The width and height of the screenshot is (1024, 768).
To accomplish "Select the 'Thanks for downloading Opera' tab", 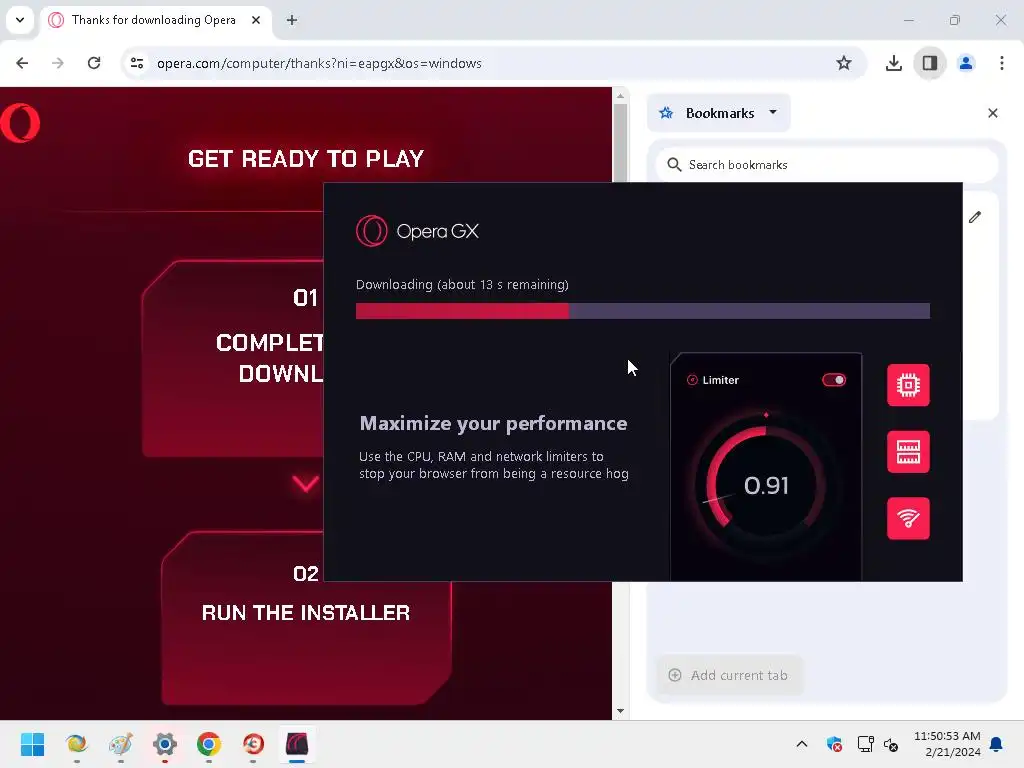I will click(154, 20).
